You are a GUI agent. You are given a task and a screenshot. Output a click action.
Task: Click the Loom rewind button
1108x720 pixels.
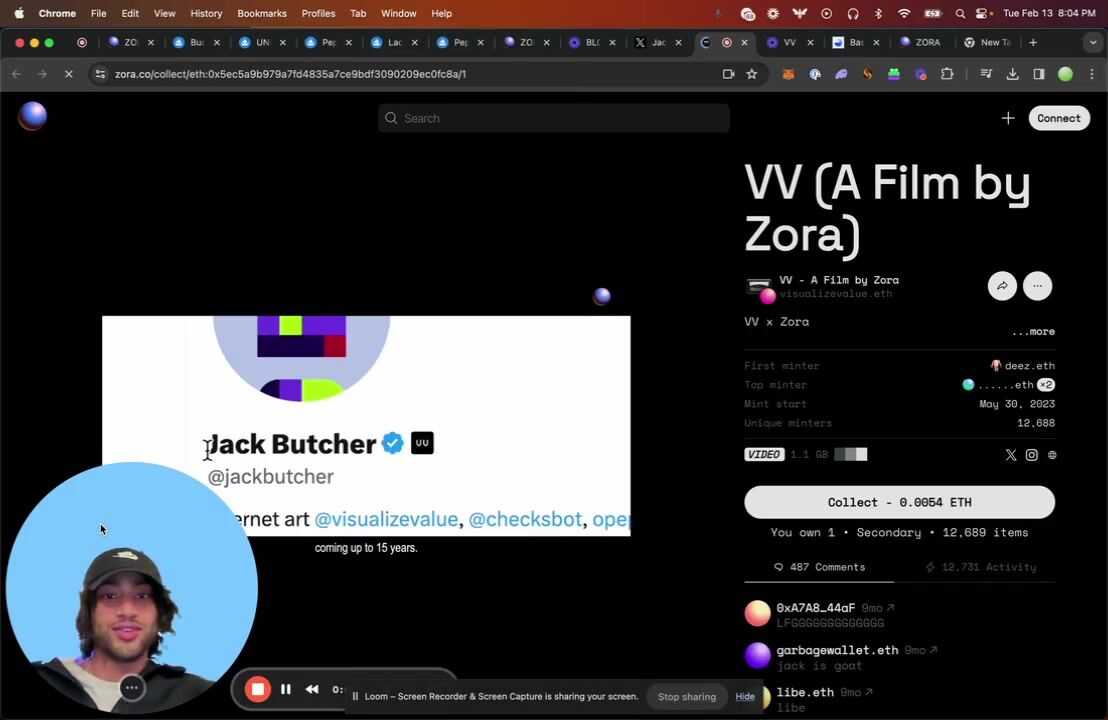pyautogui.click(x=312, y=689)
